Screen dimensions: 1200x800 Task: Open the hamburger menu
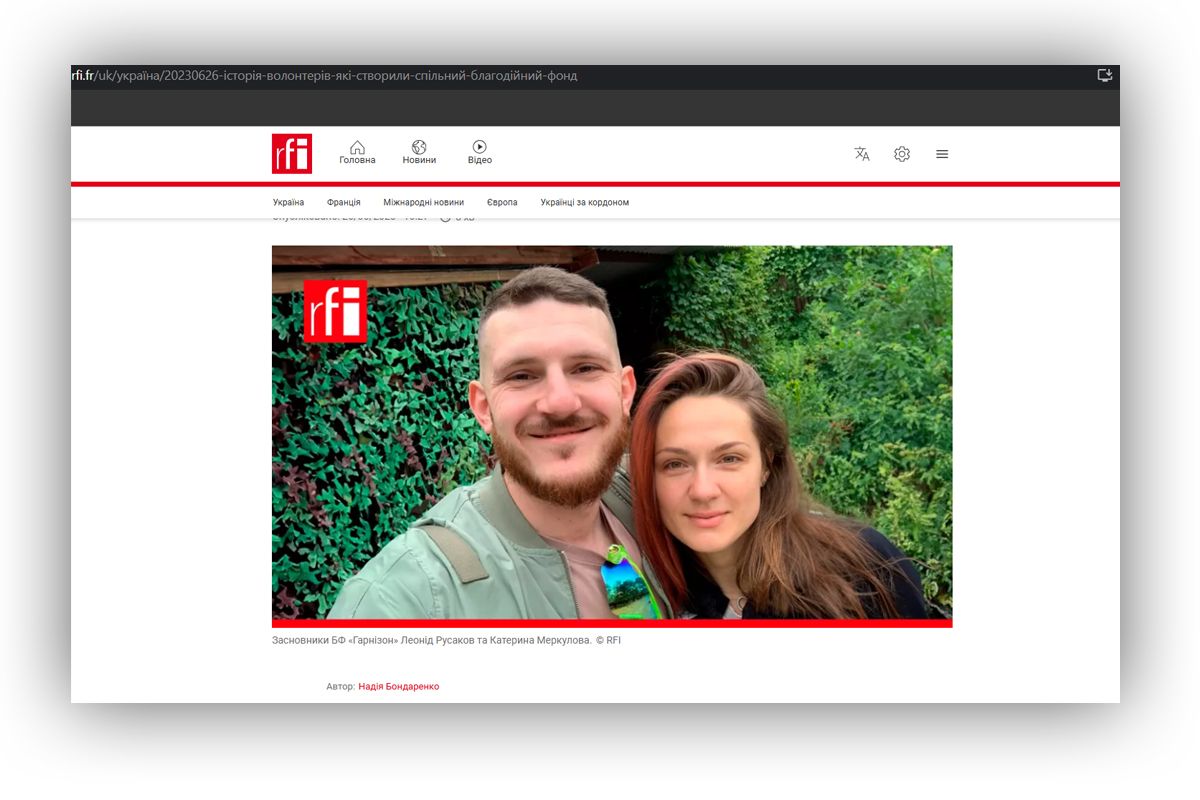click(x=942, y=154)
